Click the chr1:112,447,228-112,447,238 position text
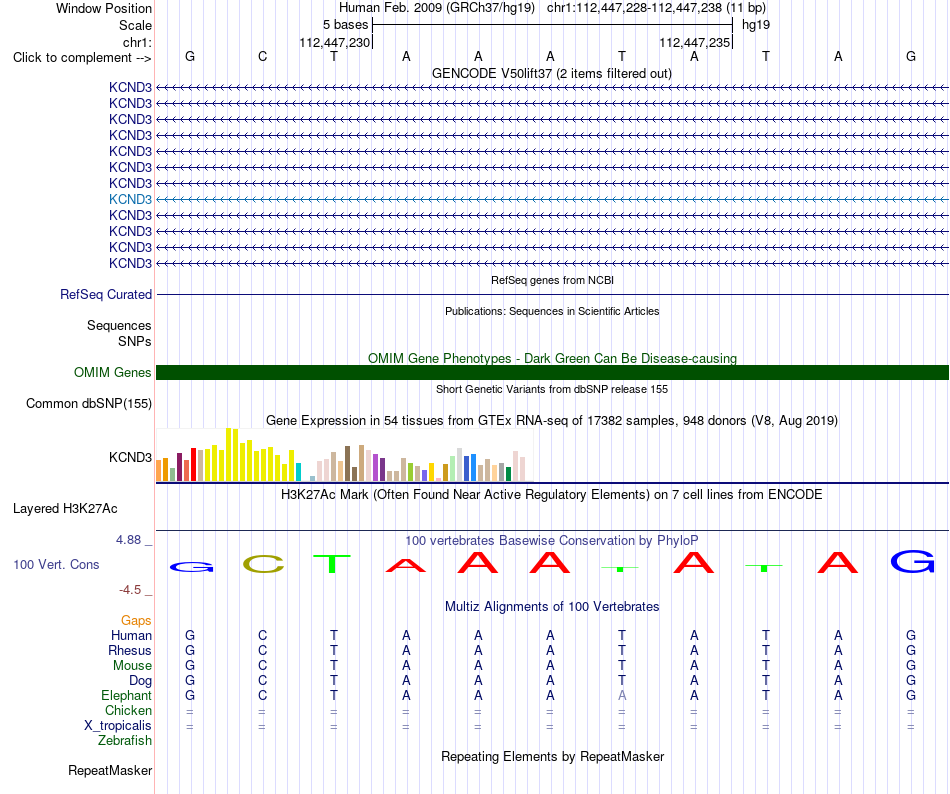This screenshot has width=950, height=794. pos(657,8)
